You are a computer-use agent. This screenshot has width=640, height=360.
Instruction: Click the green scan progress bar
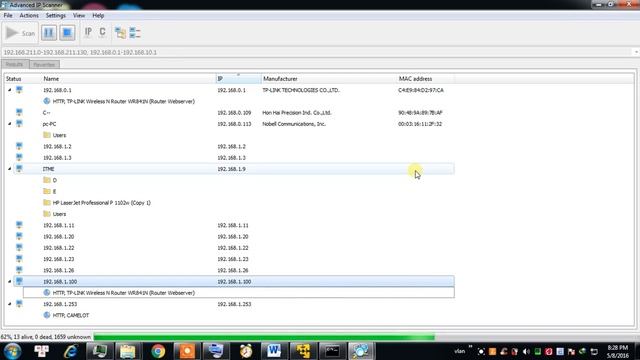click(x=264, y=337)
